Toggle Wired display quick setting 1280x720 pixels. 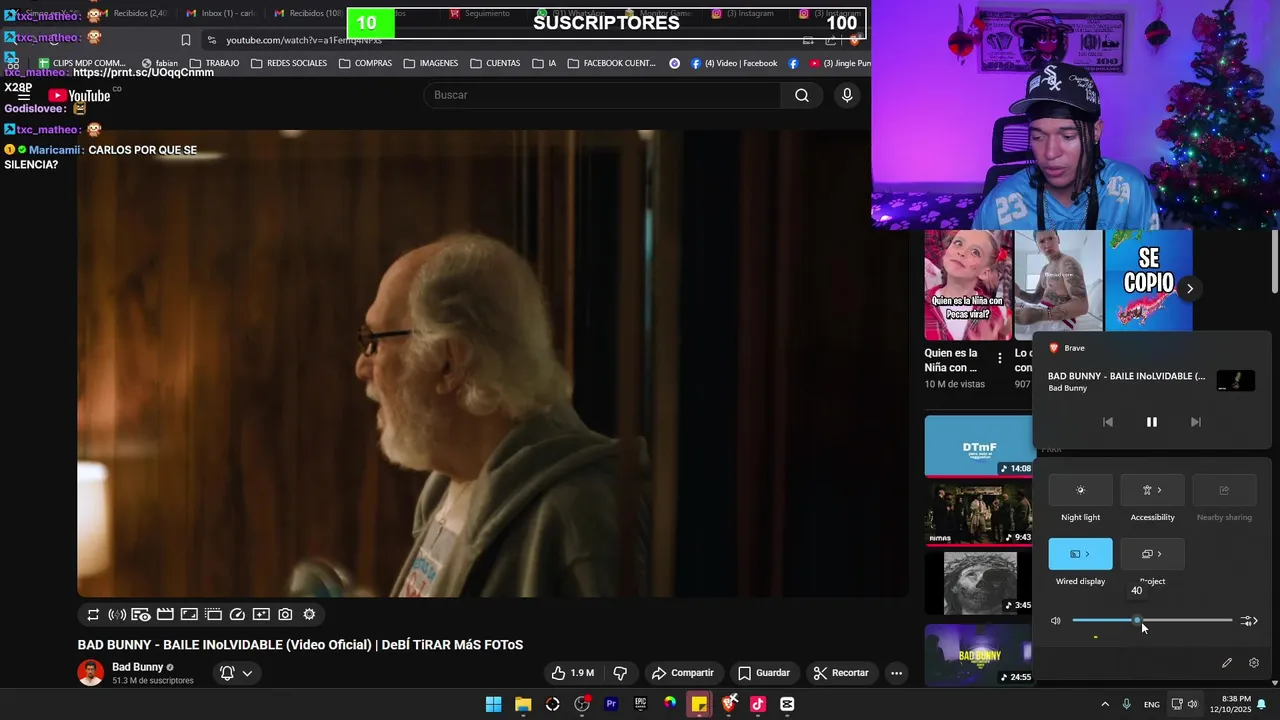(x=1080, y=554)
